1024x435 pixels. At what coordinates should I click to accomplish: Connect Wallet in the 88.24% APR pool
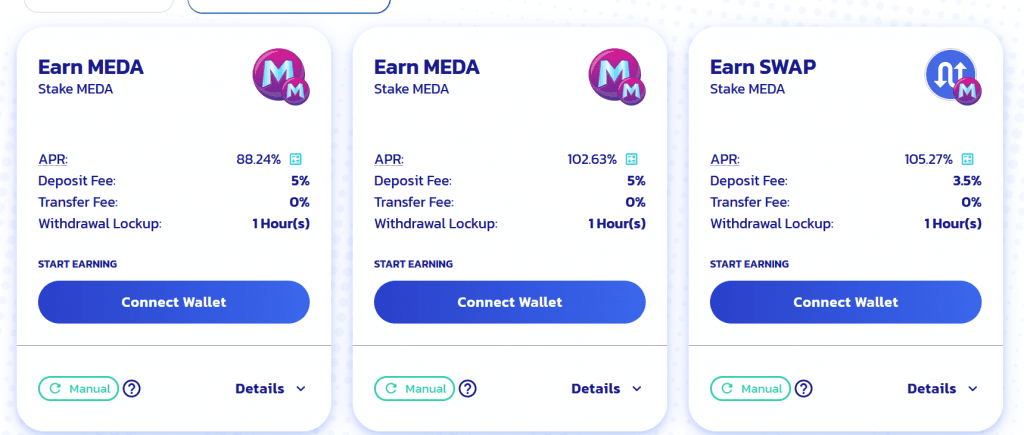[174, 302]
